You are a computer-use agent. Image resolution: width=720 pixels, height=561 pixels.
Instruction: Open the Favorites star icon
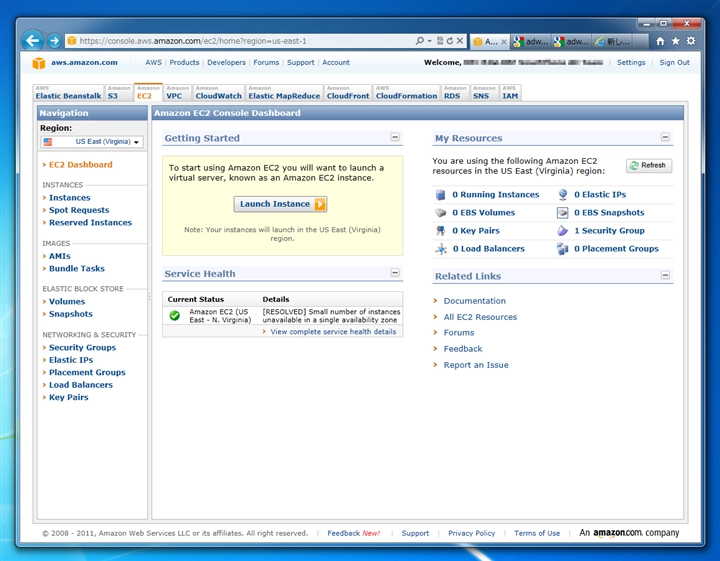coord(675,41)
